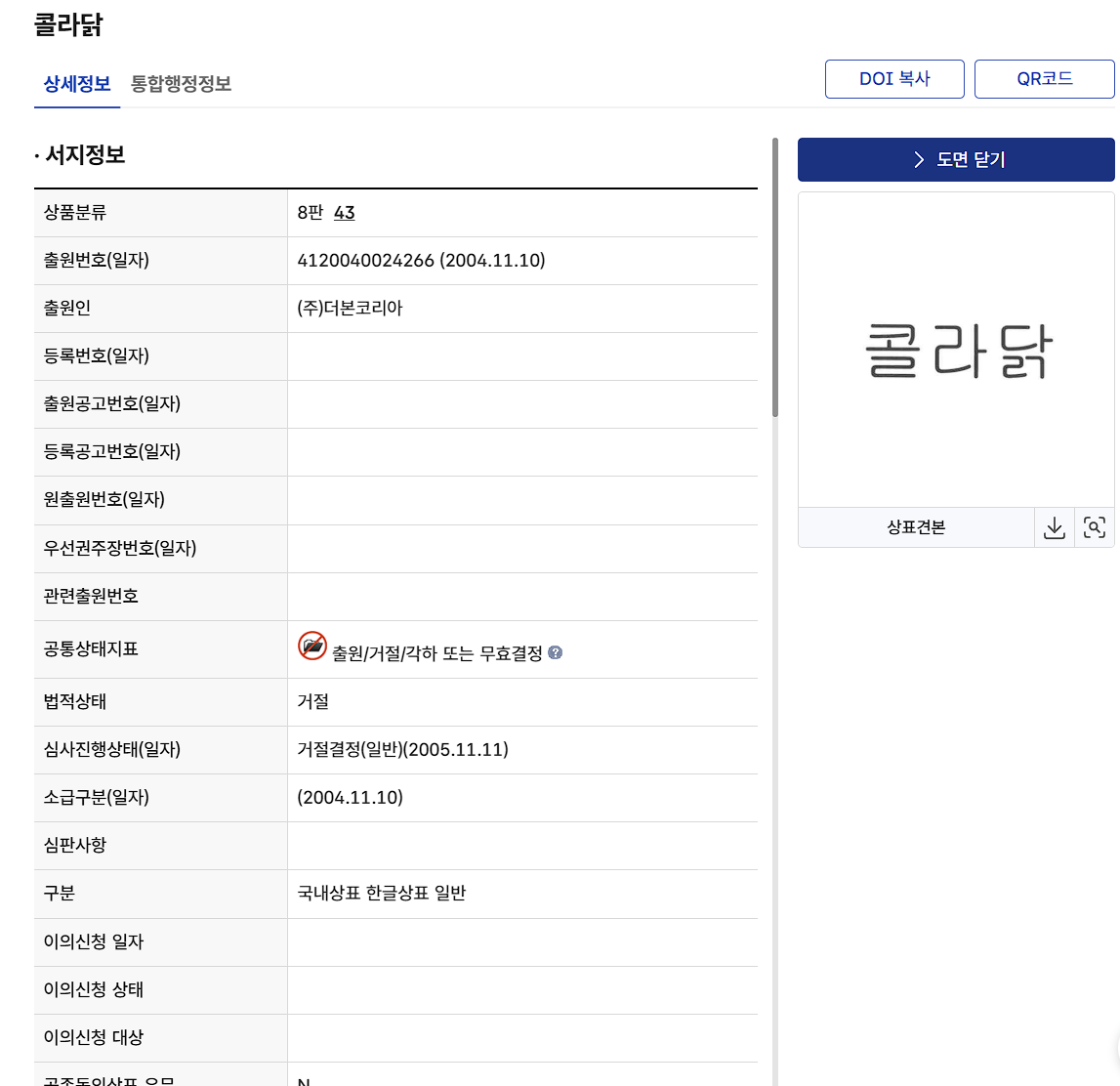Download the trademark sample image

pyautogui.click(x=1054, y=528)
